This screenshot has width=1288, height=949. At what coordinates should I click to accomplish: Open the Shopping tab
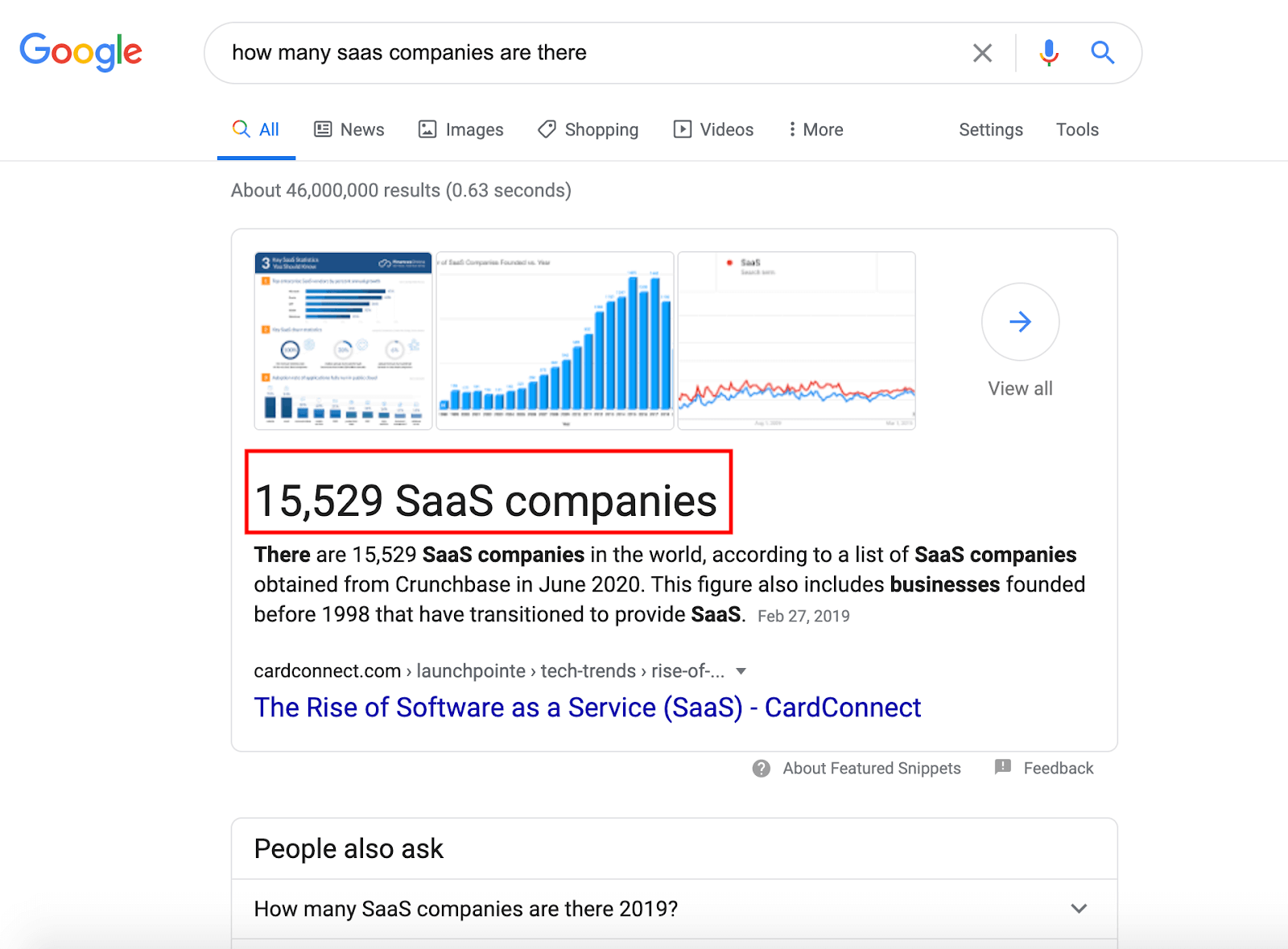point(588,130)
